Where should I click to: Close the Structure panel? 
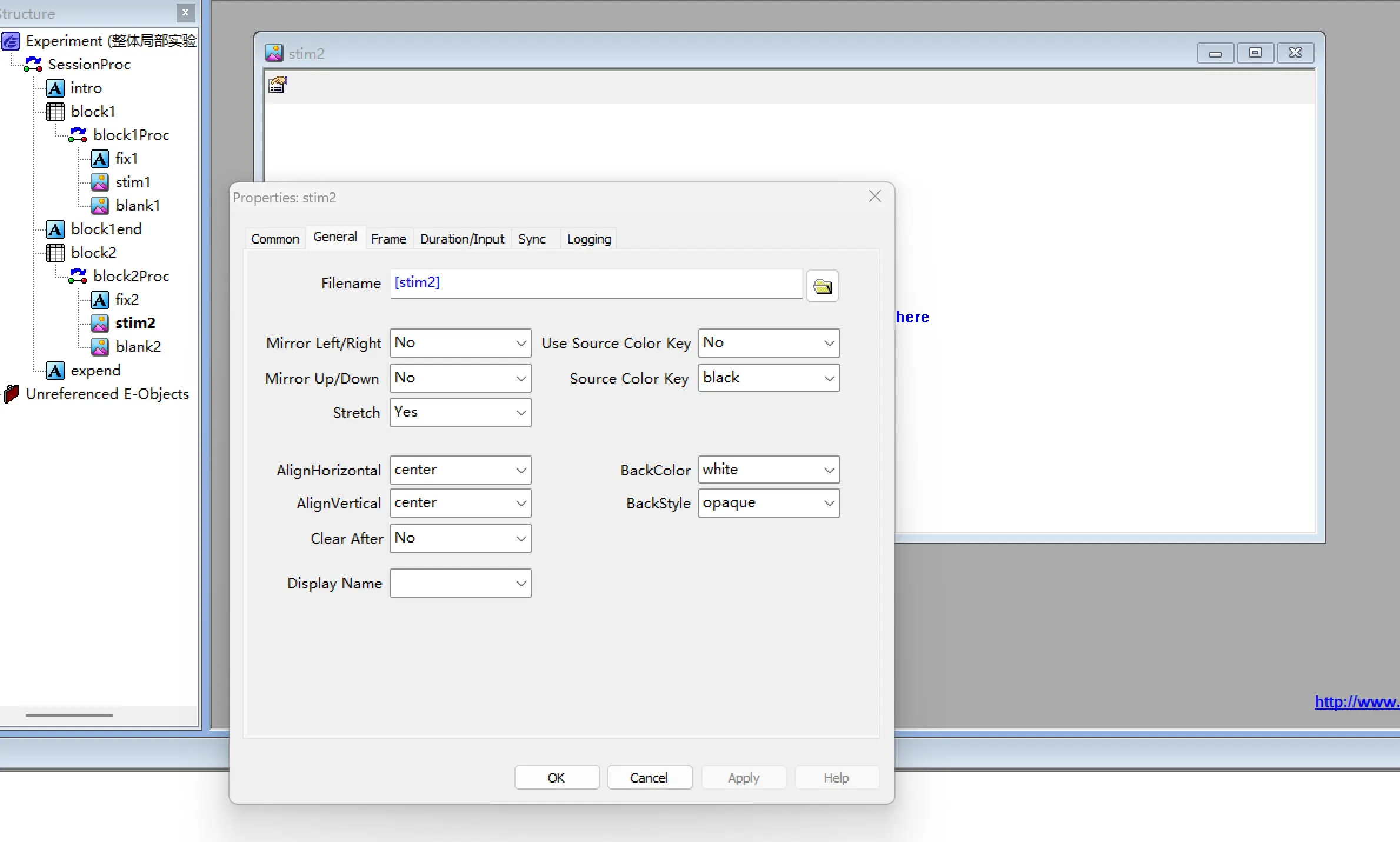point(185,12)
